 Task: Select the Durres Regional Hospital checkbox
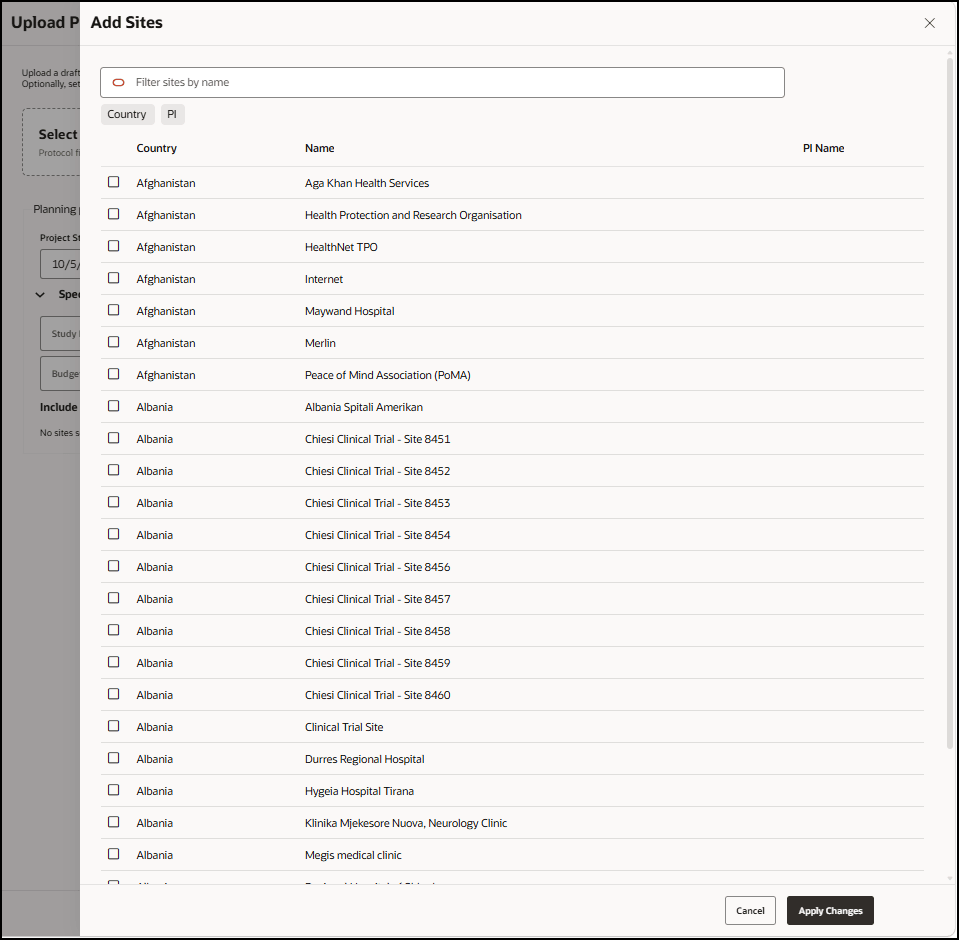[114, 758]
